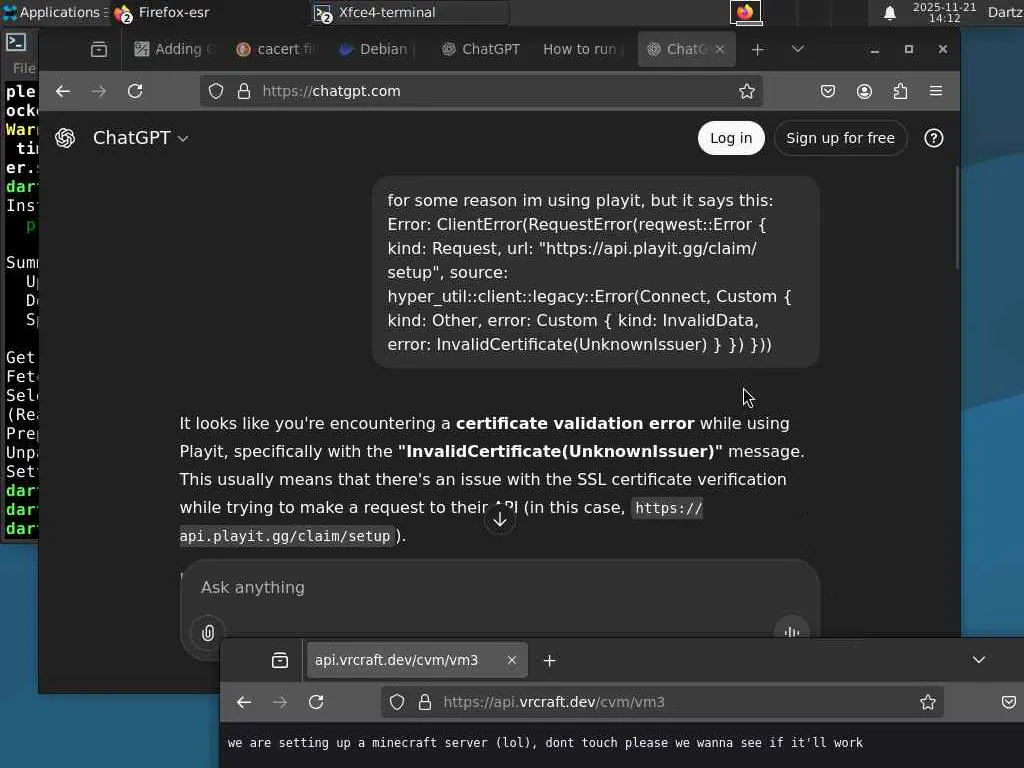This screenshot has width=1024, height=768.
Task: Expand the ChatGPT model dropdown
Action: 140,138
